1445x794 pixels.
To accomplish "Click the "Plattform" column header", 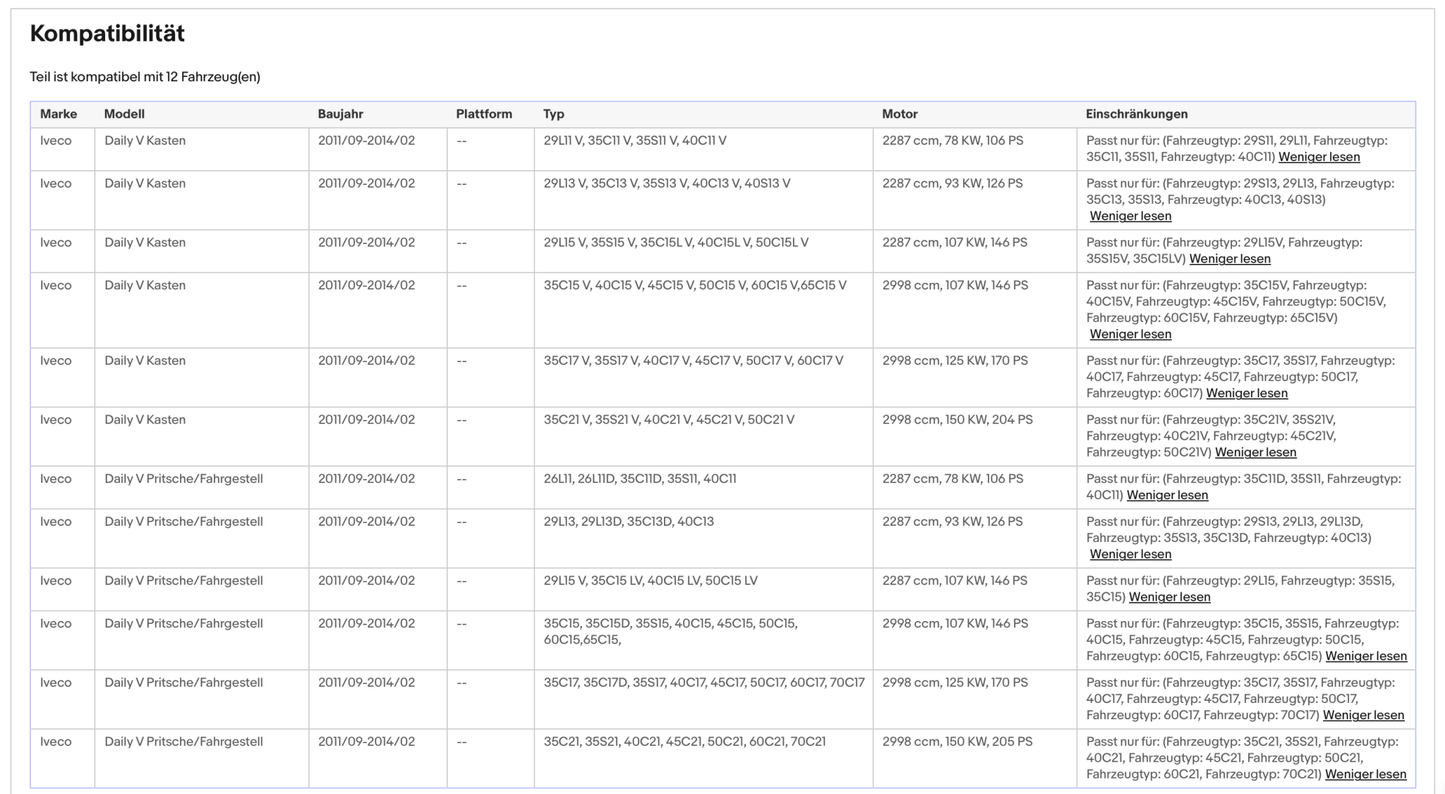I will (484, 114).
